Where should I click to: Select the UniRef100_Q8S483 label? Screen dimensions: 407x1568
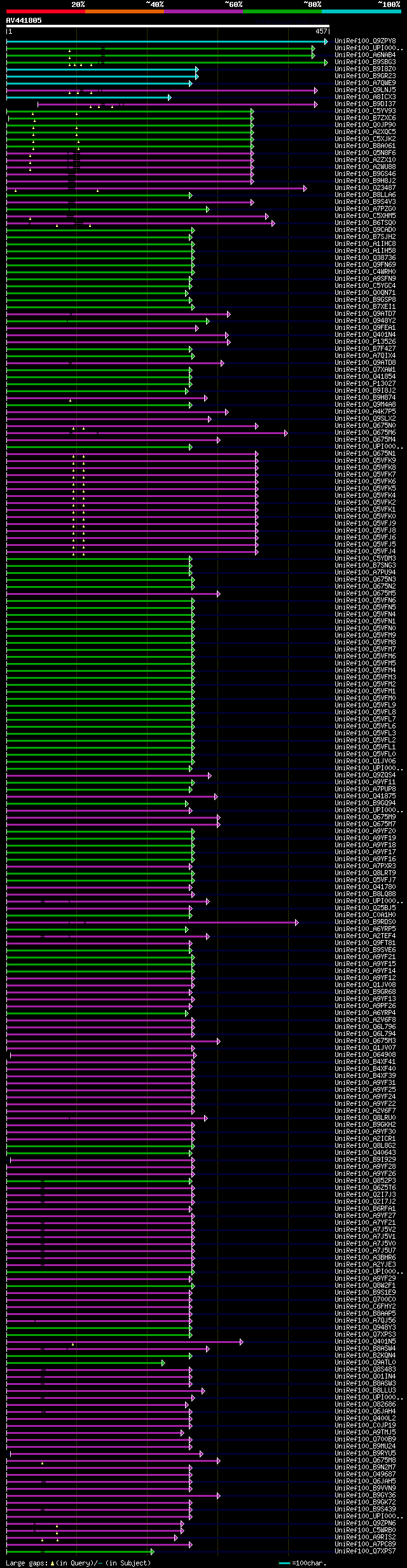point(365,1370)
